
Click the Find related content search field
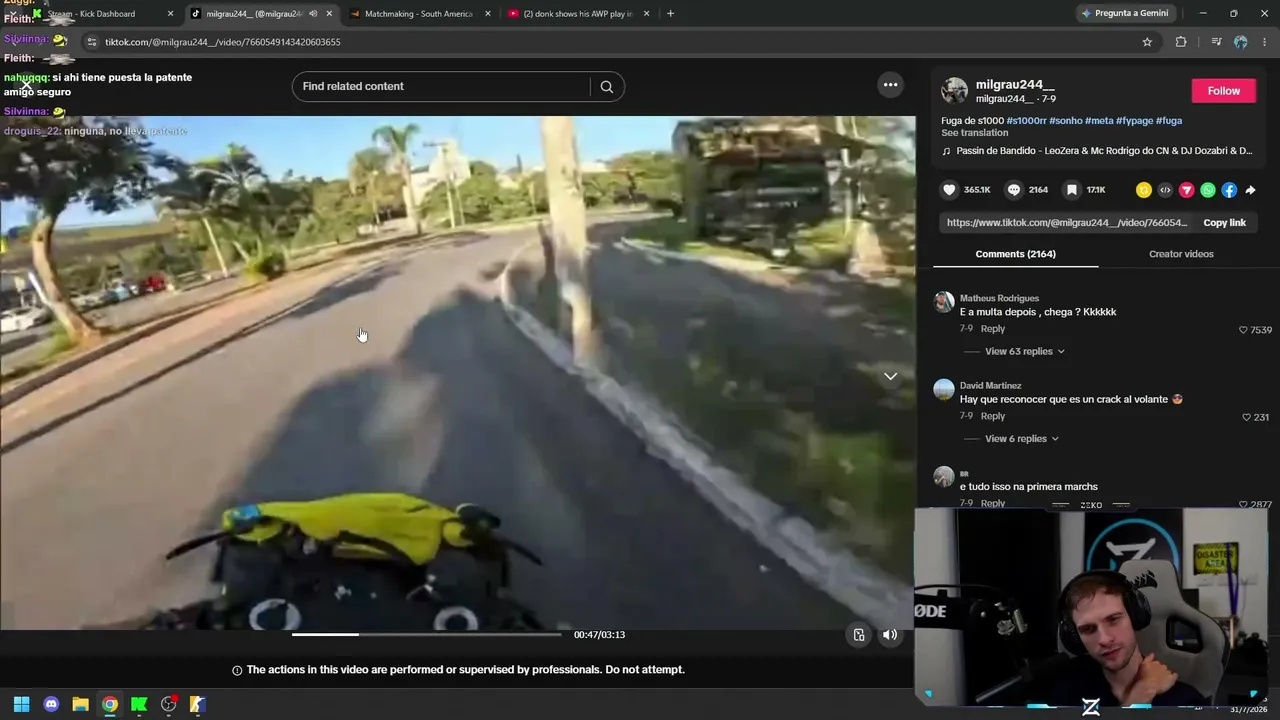446,87
